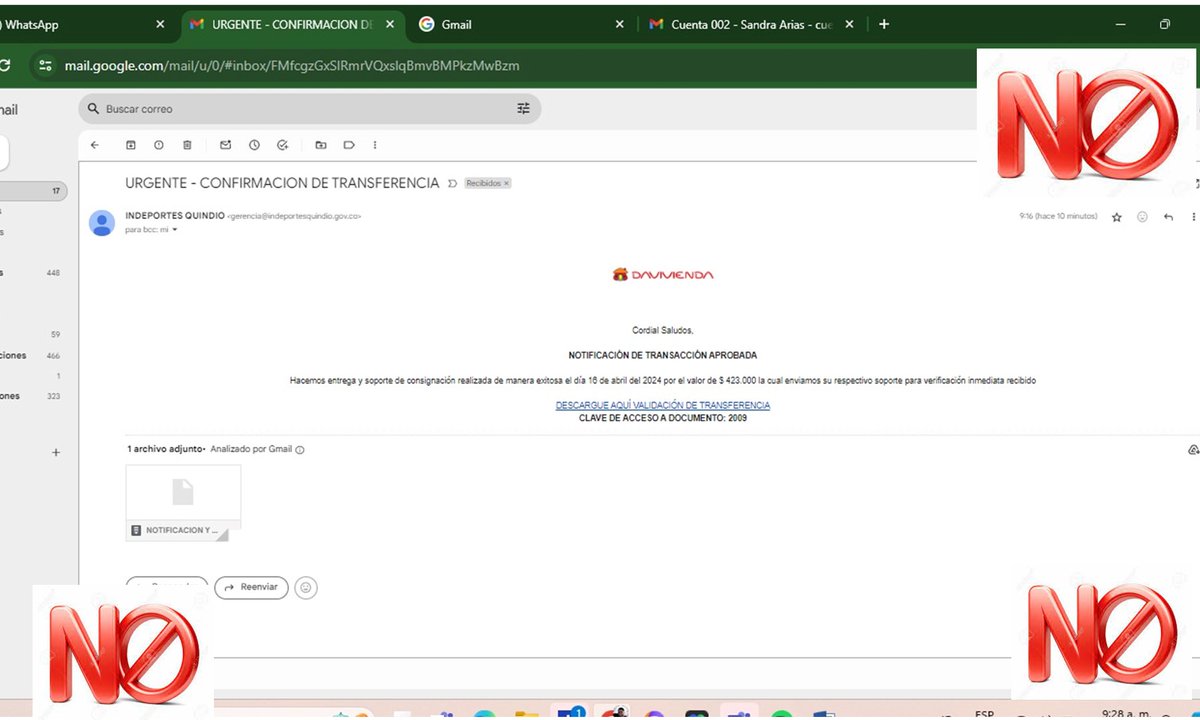Expand recipient details next to 'para bcc: mi'
The height and width of the screenshot is (720, 1200).
[175, 230]
